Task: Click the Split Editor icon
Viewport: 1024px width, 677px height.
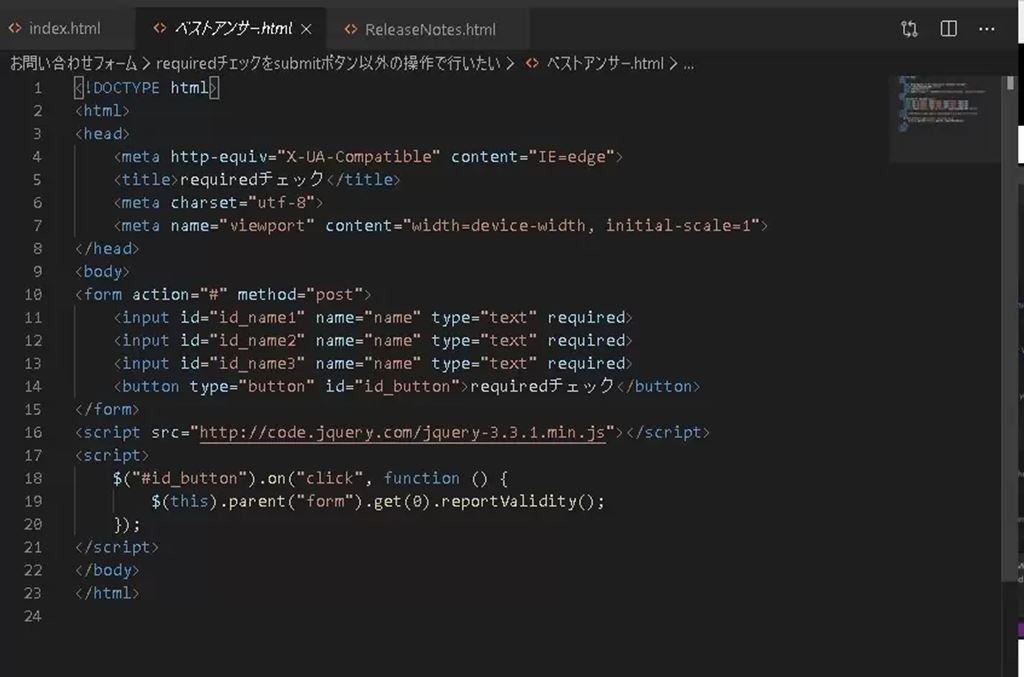Action: coord(947,29)
